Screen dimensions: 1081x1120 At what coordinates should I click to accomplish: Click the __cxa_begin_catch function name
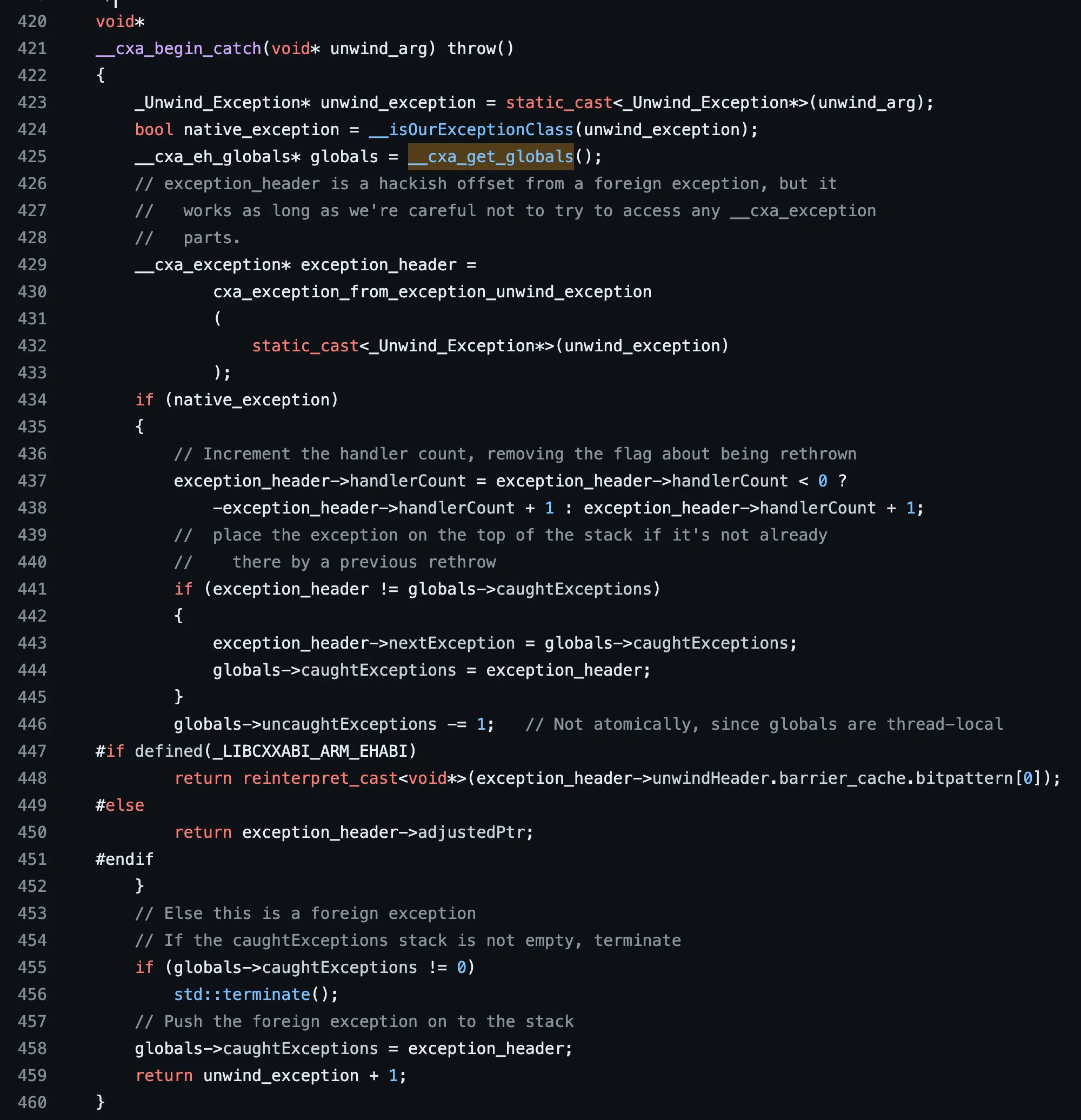pyautogui.click(x=178, y=49)
